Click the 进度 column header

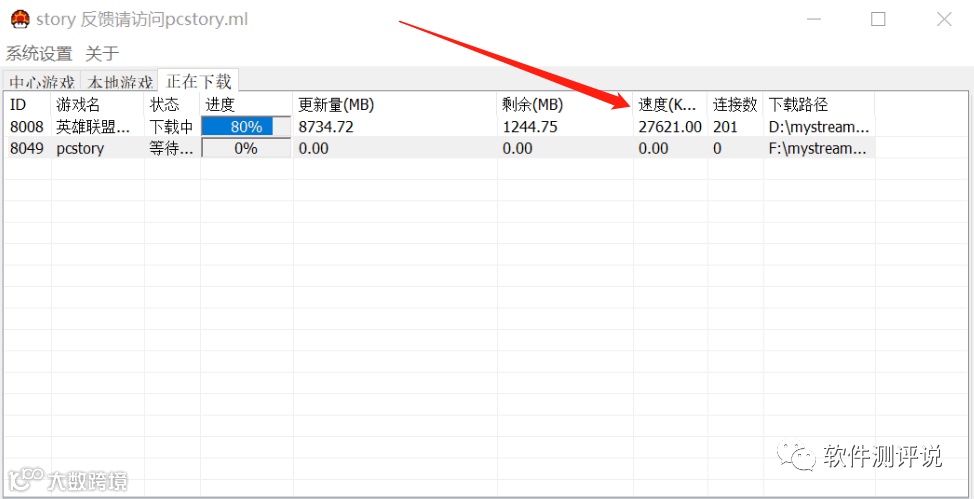click(247, 104)
